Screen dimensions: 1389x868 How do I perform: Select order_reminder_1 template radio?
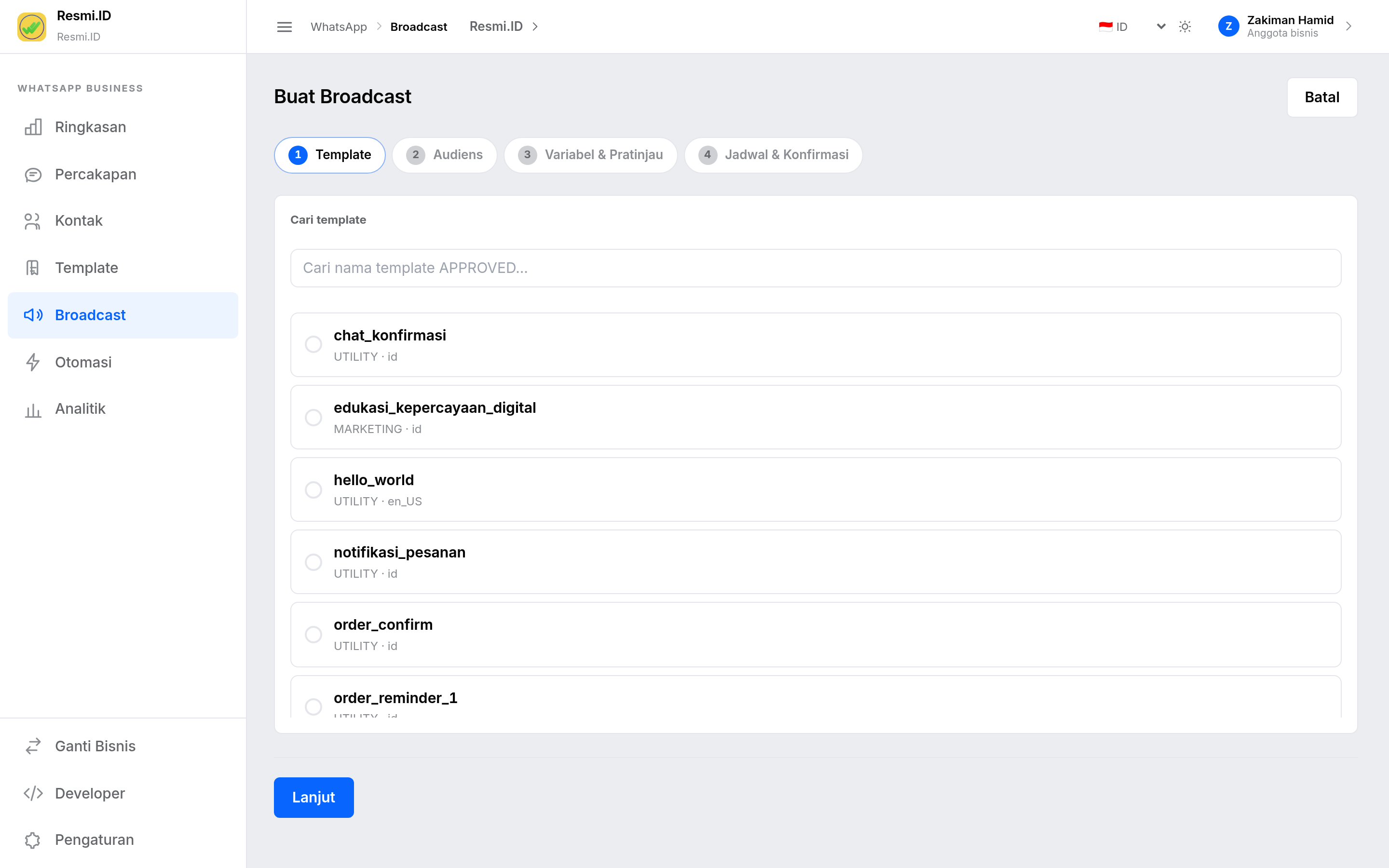point(313,706)
